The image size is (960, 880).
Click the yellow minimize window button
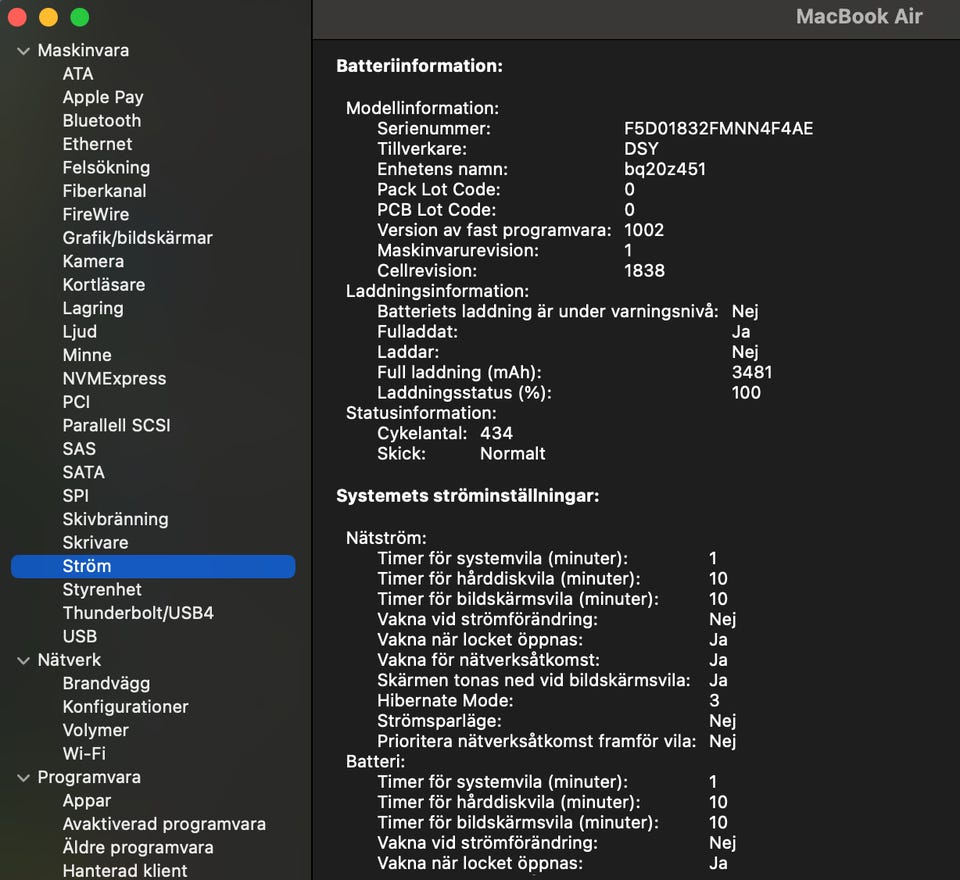tap(48, 17)
